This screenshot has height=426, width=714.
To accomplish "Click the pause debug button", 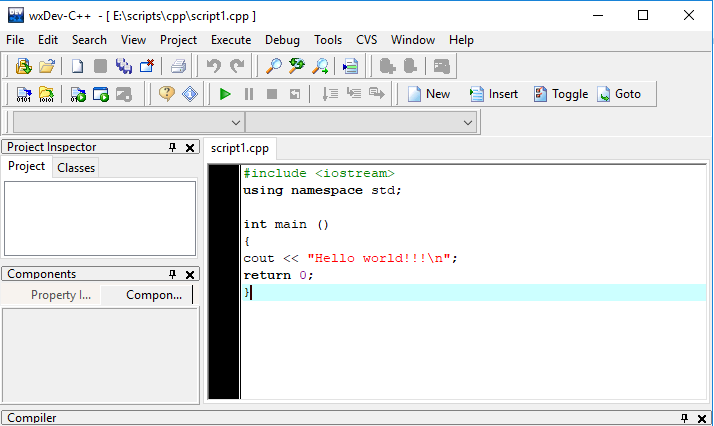I will (x=249, y=94).
